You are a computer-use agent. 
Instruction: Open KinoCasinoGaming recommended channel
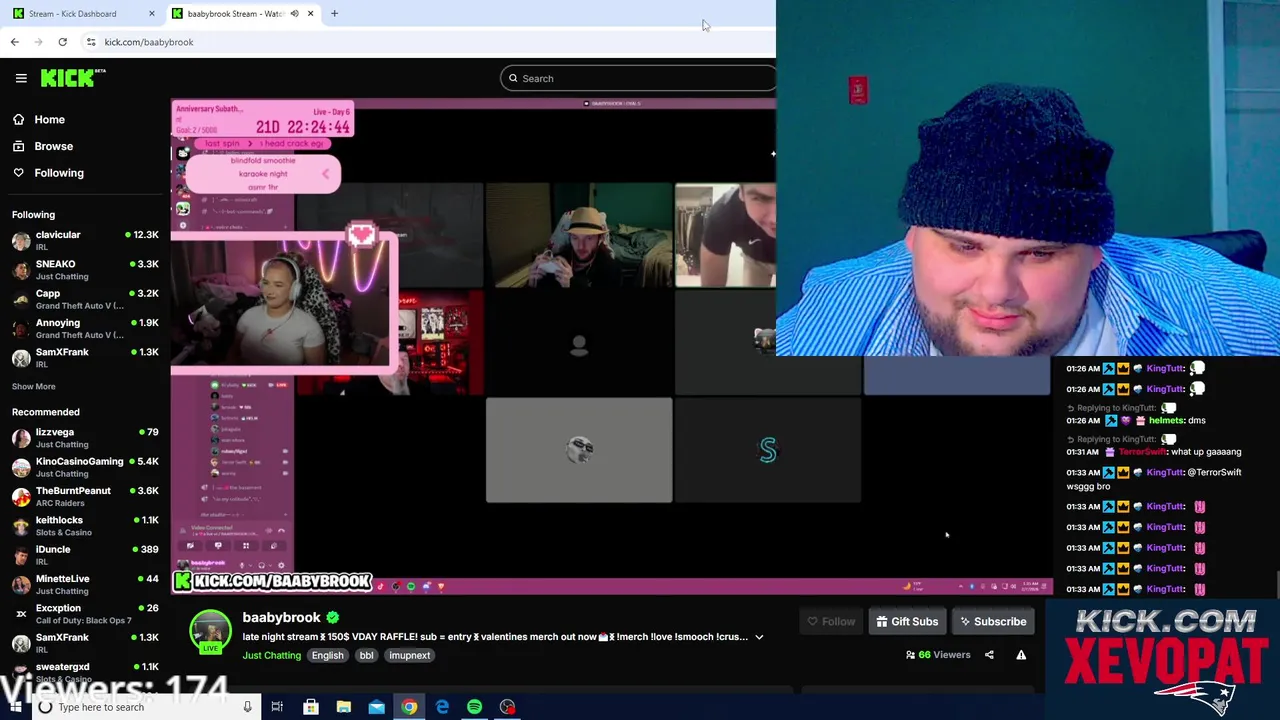pyautogui.click(x=85, y=467)
